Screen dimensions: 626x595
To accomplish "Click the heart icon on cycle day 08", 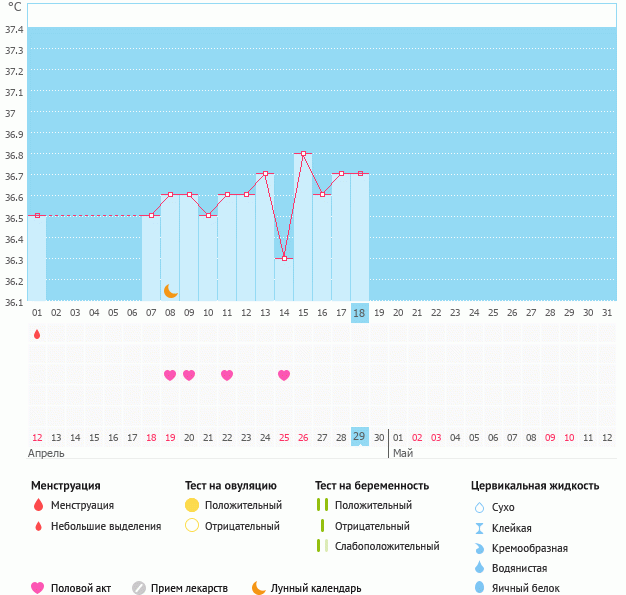I will click(170, 375).
